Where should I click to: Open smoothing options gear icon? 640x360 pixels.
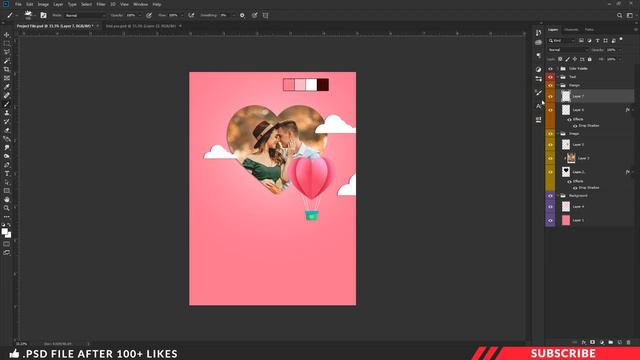click(x=242, y=15)
